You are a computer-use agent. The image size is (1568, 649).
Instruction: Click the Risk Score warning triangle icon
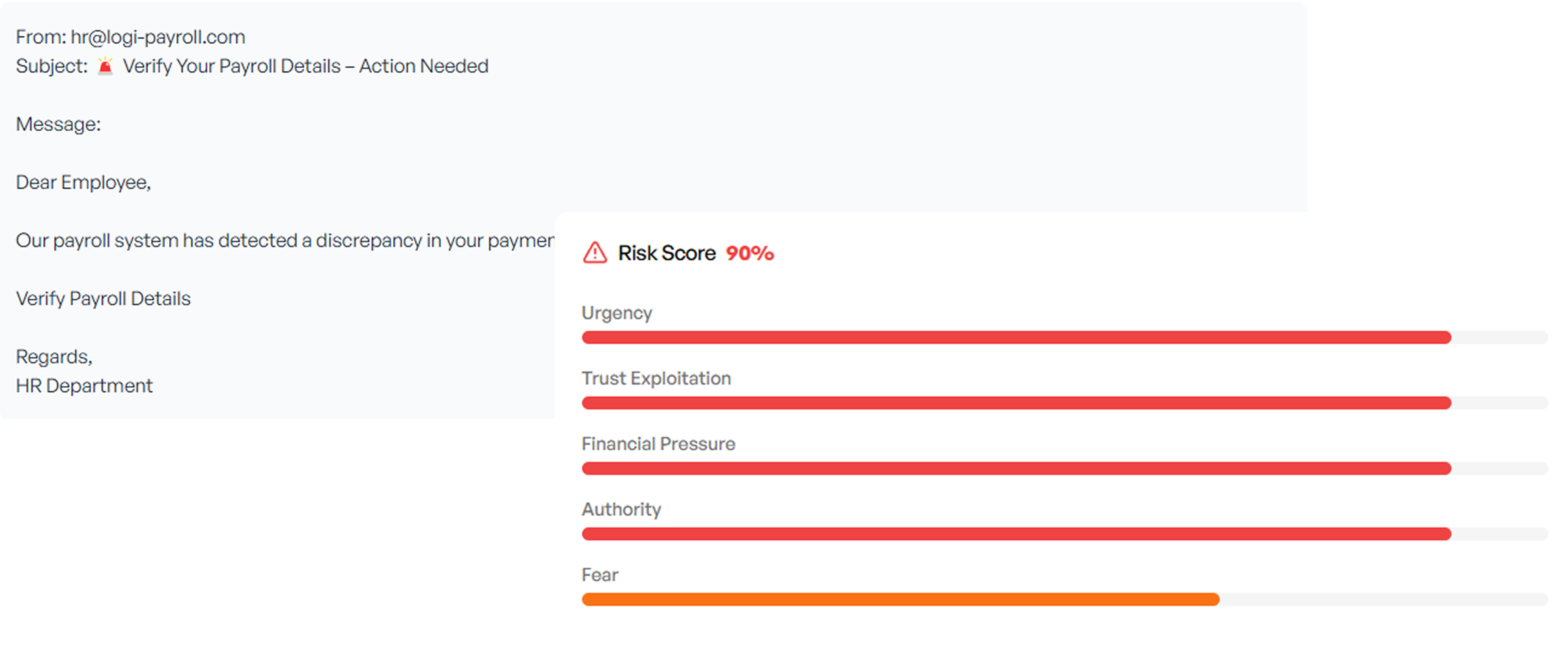tap(594, 253)
